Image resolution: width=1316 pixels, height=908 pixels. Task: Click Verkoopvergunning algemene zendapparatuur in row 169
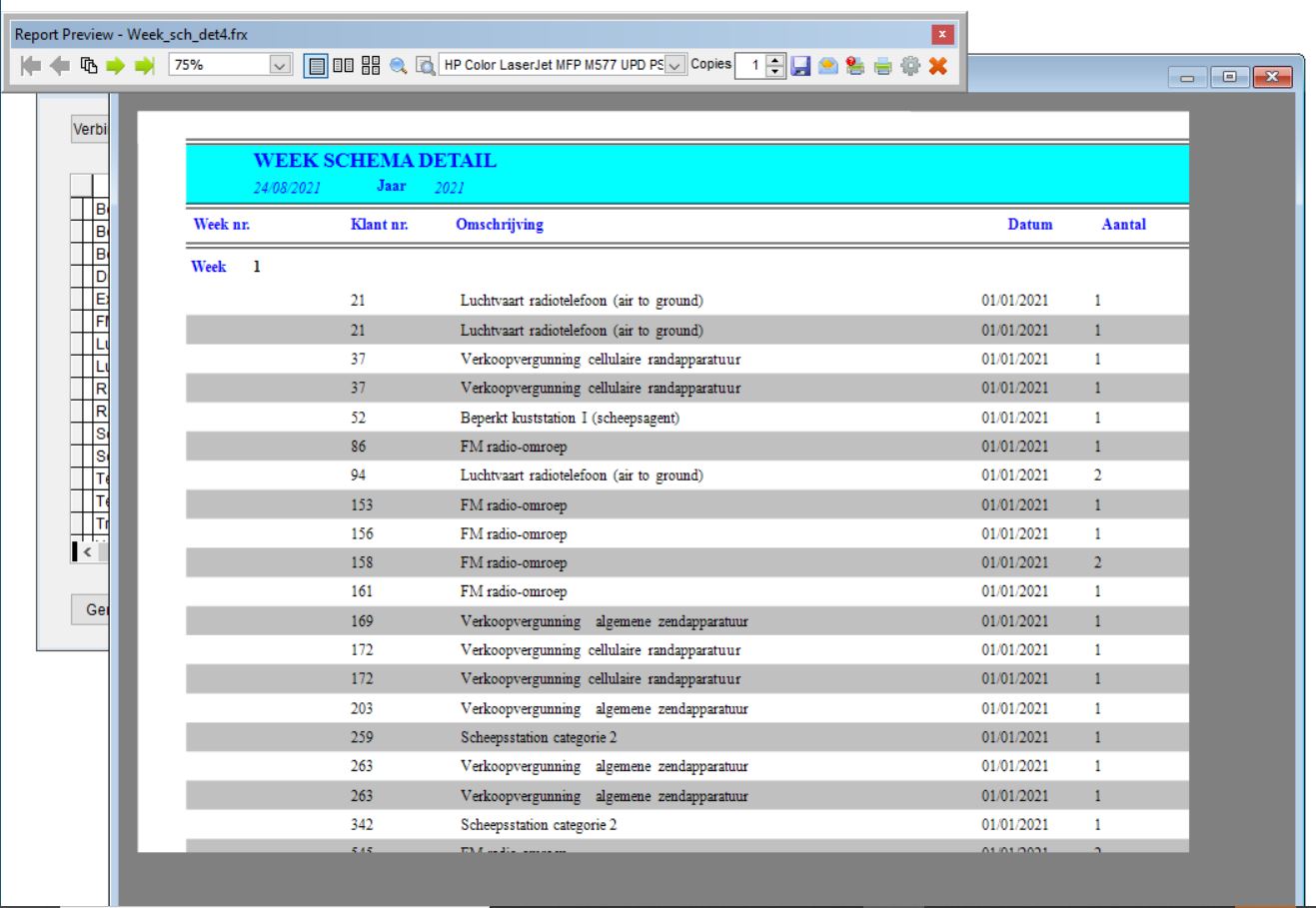click(x=604, y=621)
